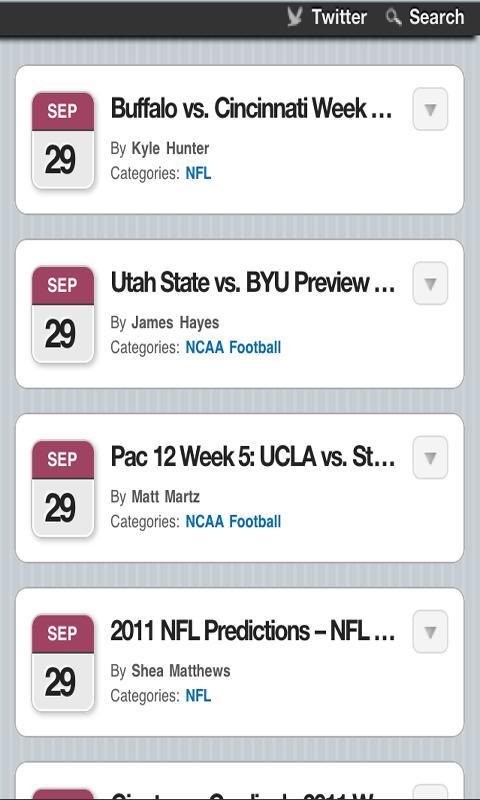Expand the Pac 12 Week 5 post arrow
The image size is (480, 800).
(x=430, y=457)
